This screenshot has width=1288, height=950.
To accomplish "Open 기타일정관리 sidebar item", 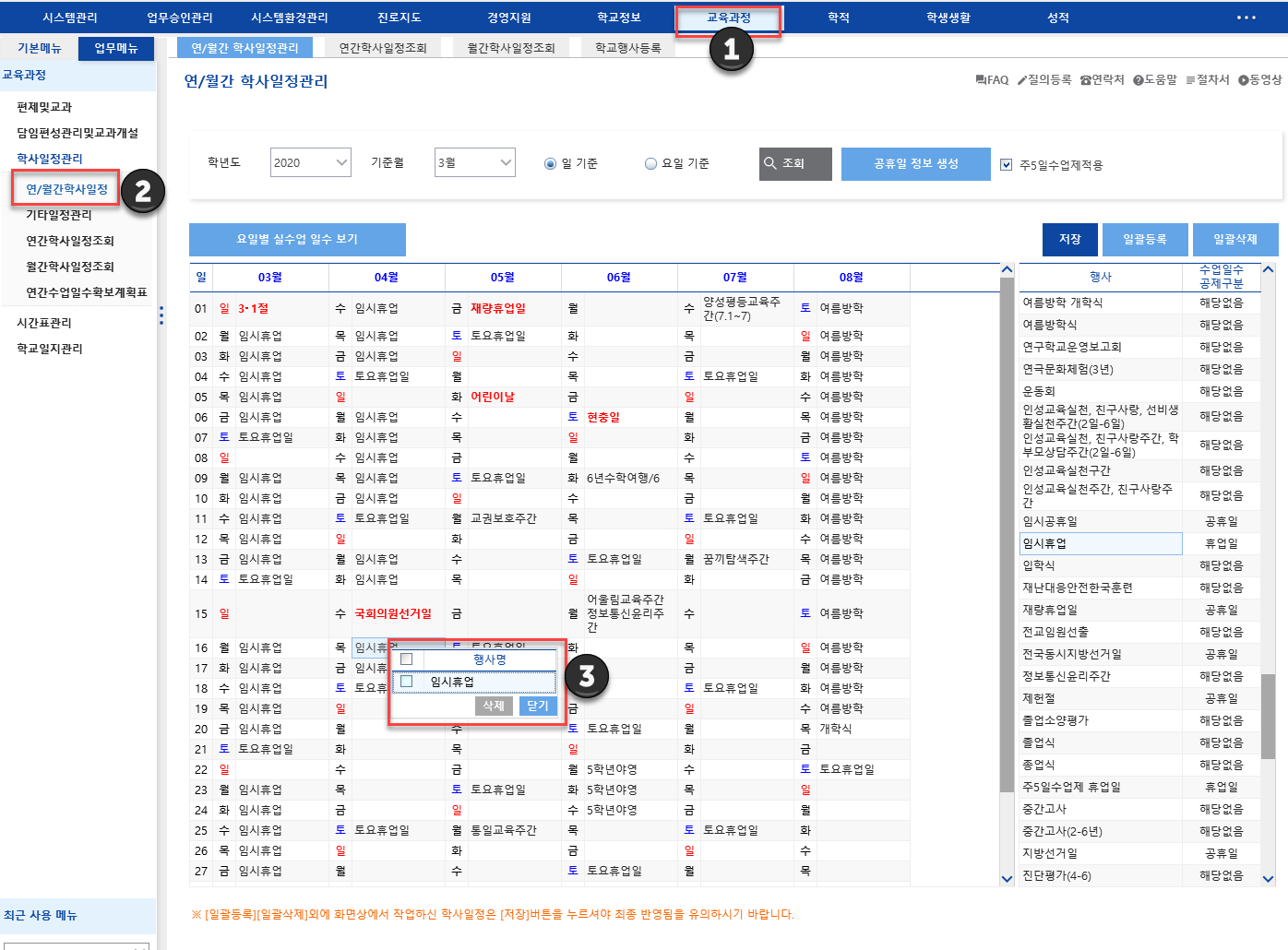I will 59,215.
